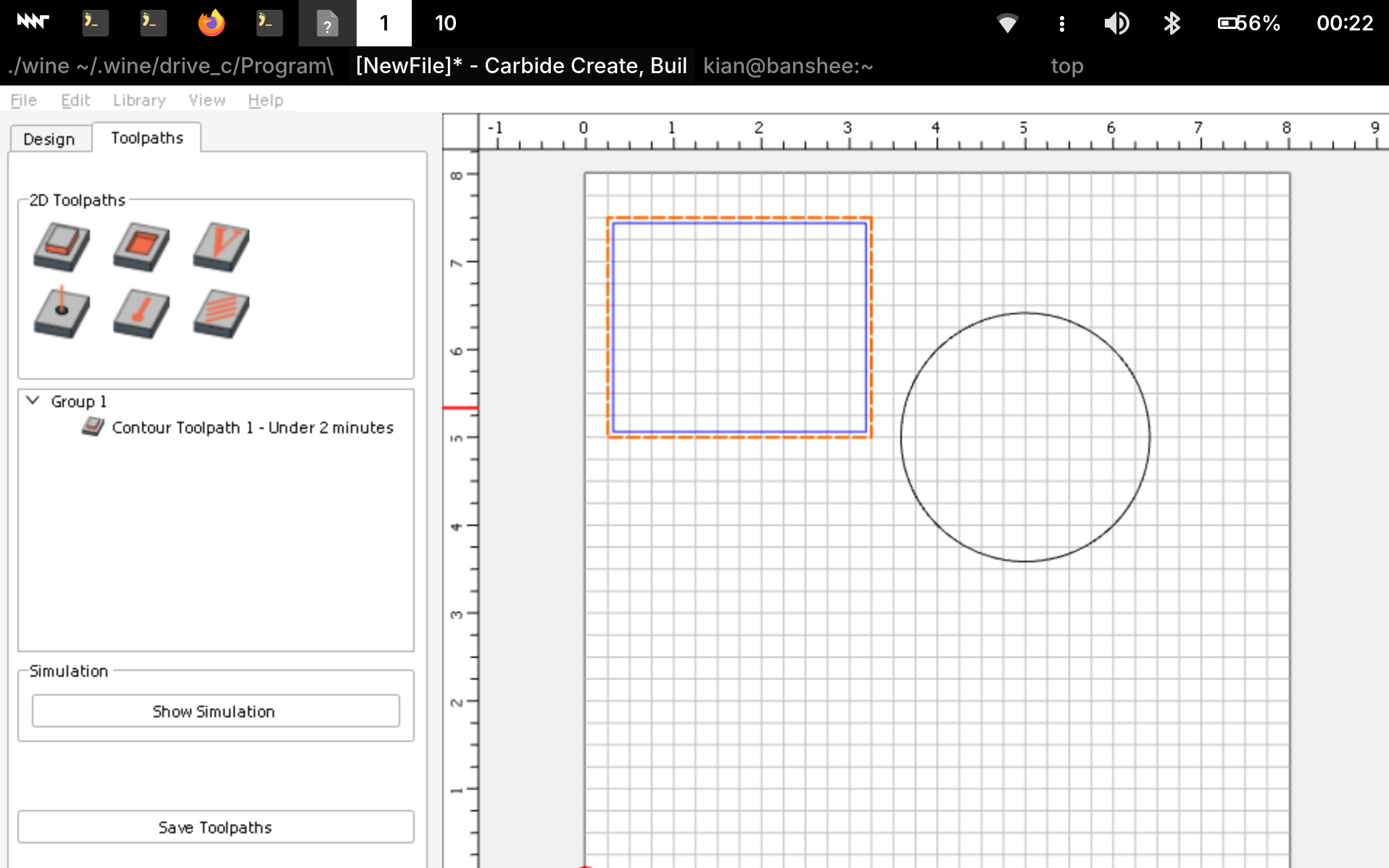Open the three-dot system tray menu

1061,23
